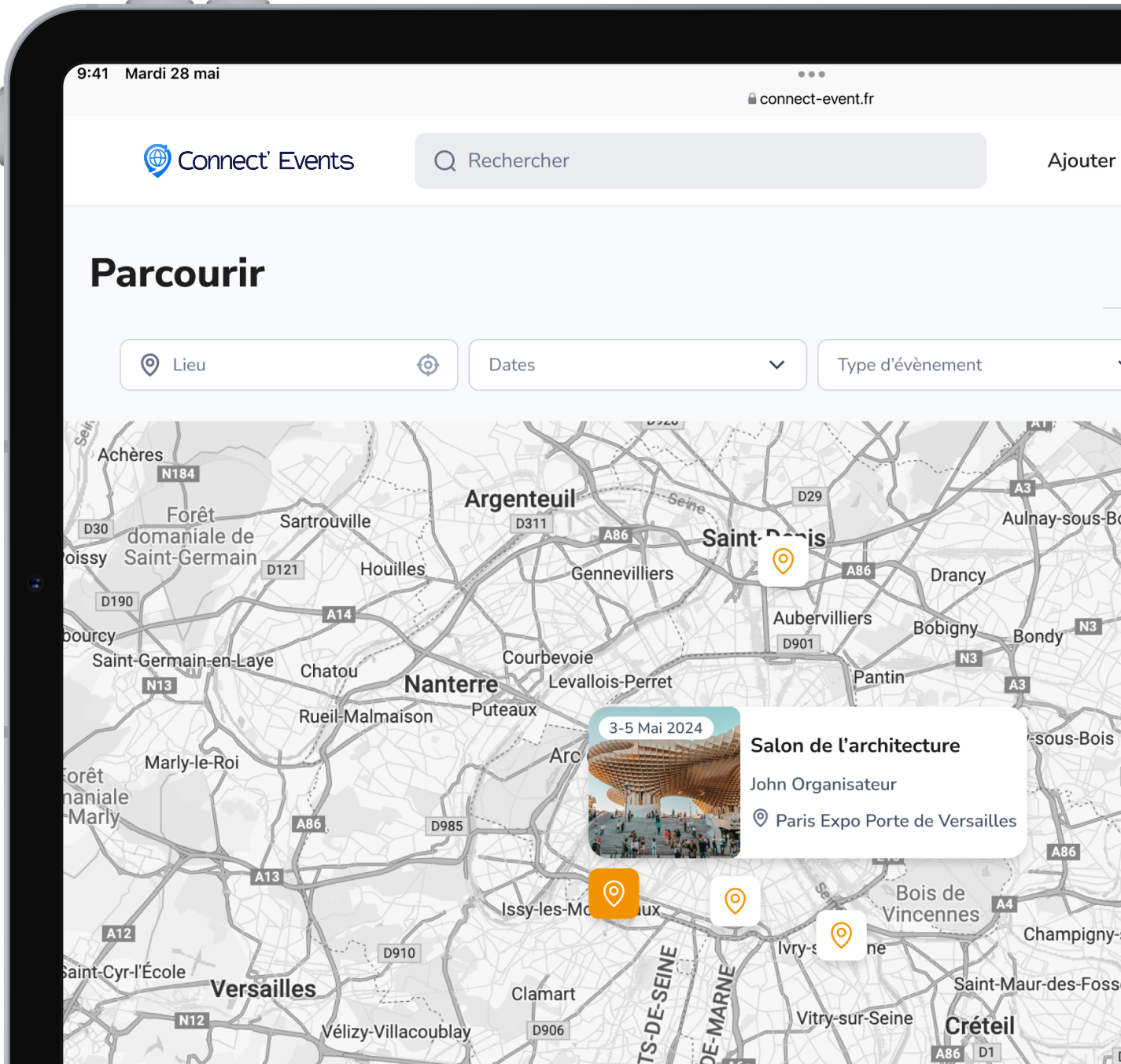Viewport: 1121px width, 1064px height.
Task: Click the pin icon in Lieu field
Action: 149,365
